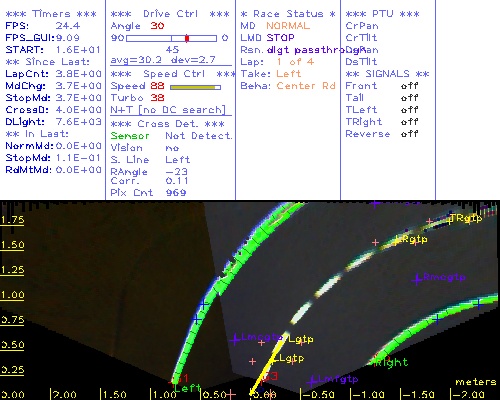Toggle the Reverse signal off indicator
Image resolution: width=500 pixels, height=400 pixels.
(x=409, y=134)
